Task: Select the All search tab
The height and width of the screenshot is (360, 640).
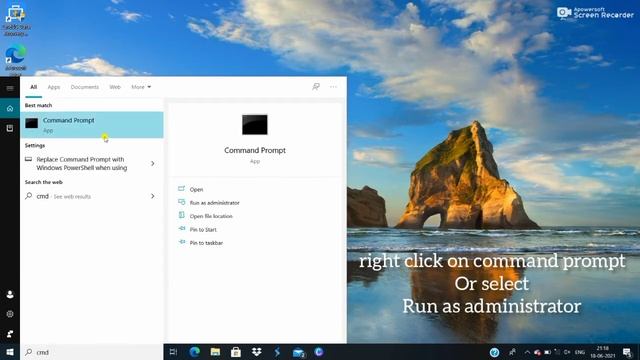Action: (33, 87)
